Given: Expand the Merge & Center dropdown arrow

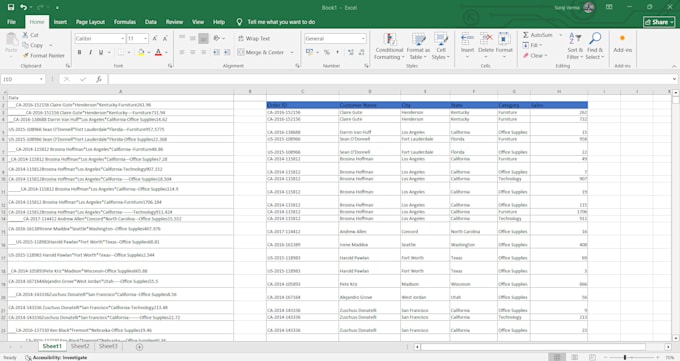Looking at the screenshot, I should coord(292,53).
